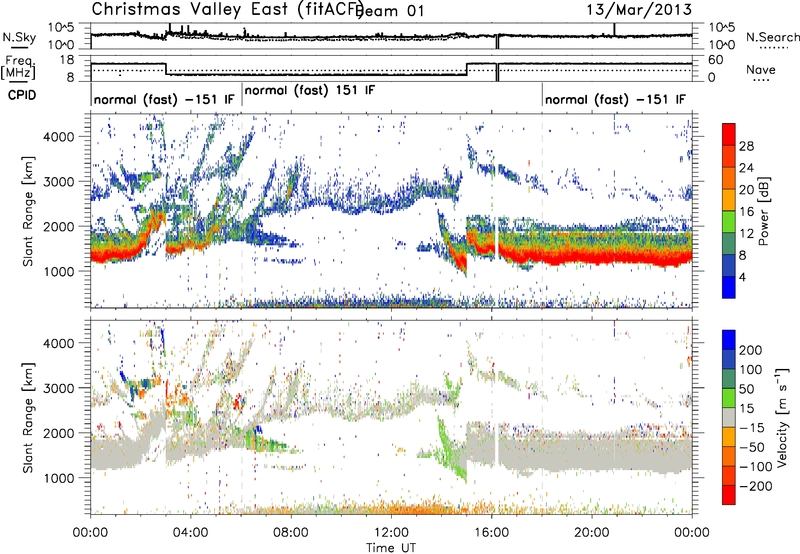Image resolution: width=800 pixels, height=554 pixels.
Task: Click the 'Power [dB]' color bar label
Action: coord(764,211)
